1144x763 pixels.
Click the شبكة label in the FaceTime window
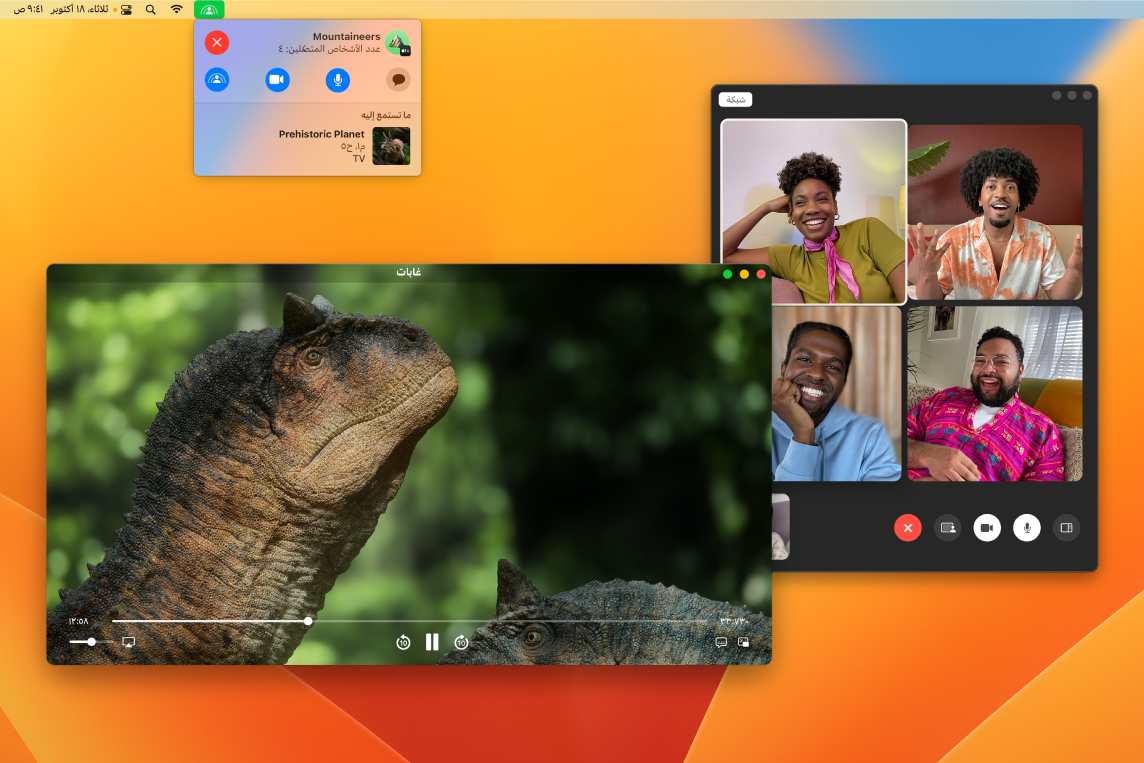point(735,98)
